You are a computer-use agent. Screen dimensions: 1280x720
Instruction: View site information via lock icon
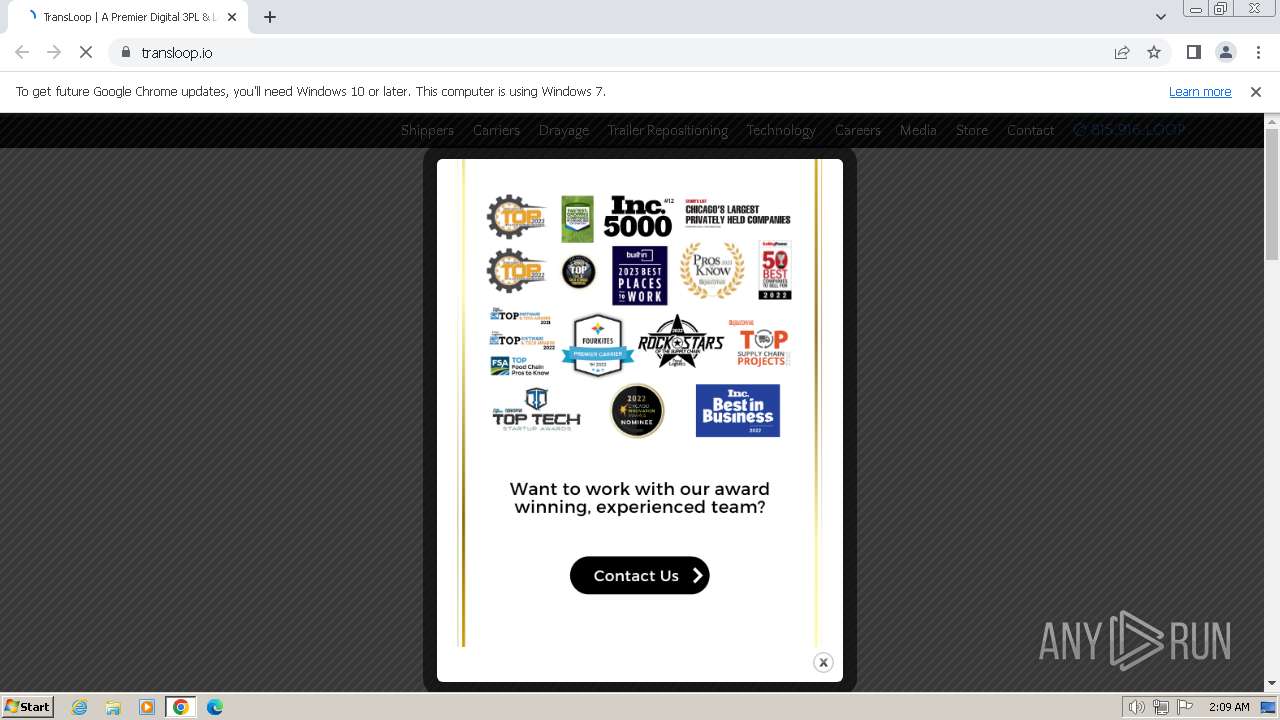point(125,52)
